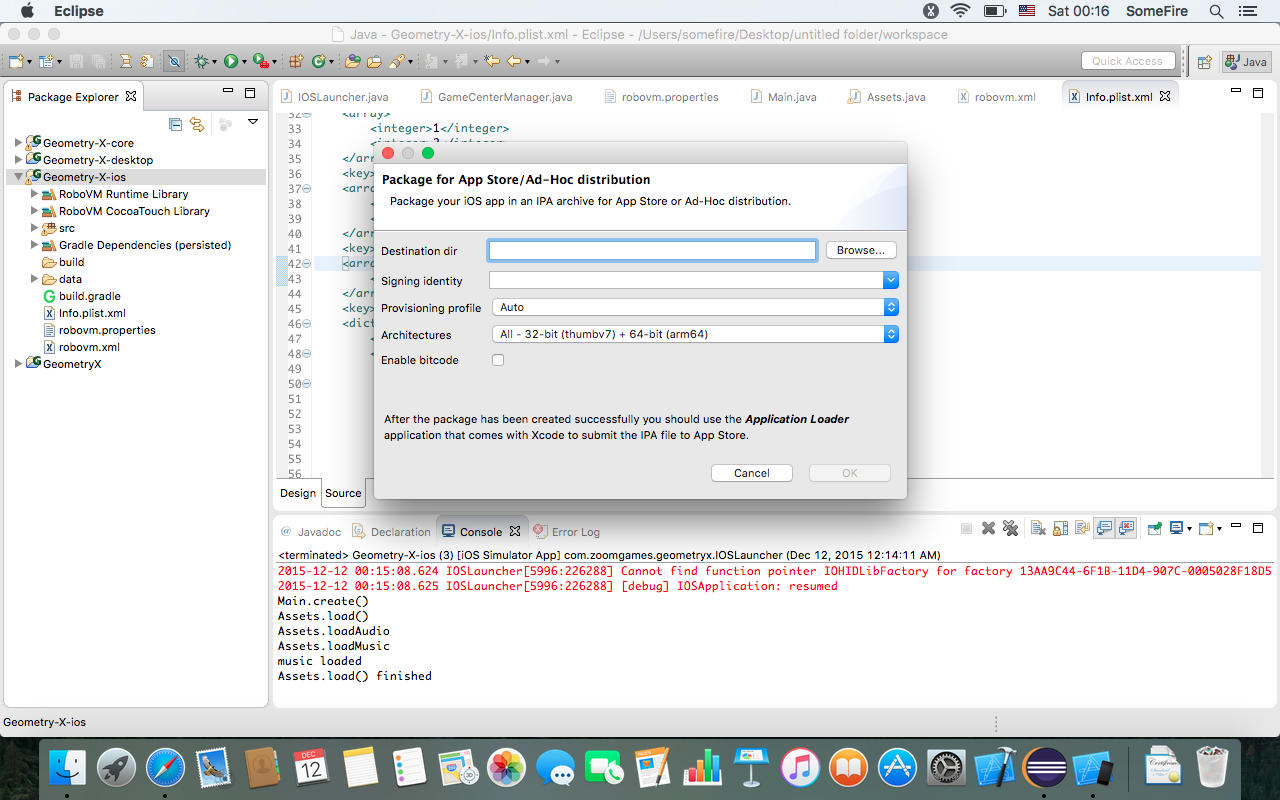Open Spotlight search in menu bar
1280x800 pixels.
1217,11
